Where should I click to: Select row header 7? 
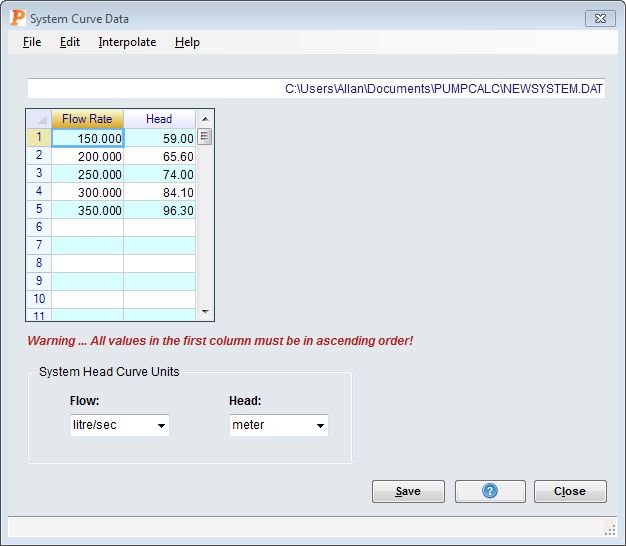[x=39, y=245]
